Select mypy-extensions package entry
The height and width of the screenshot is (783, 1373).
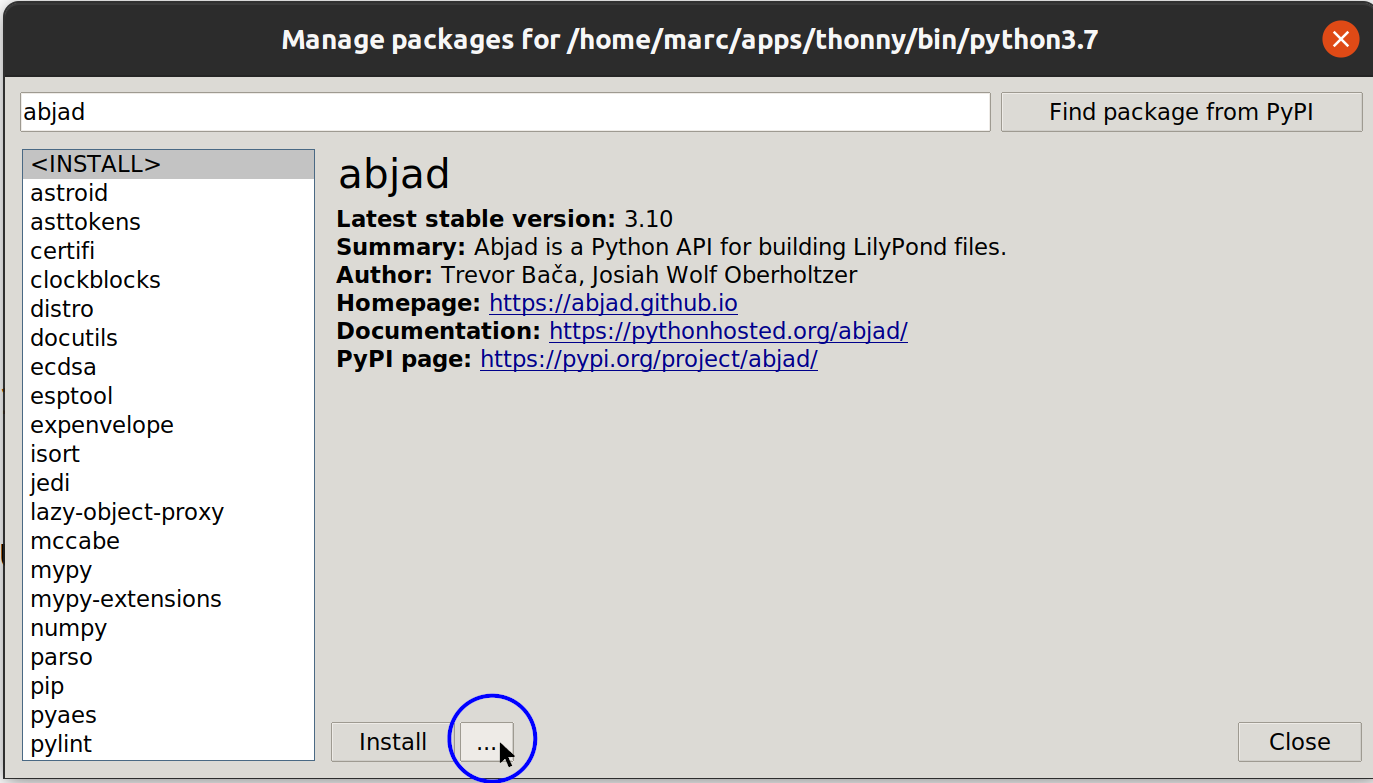pos(126,599)
